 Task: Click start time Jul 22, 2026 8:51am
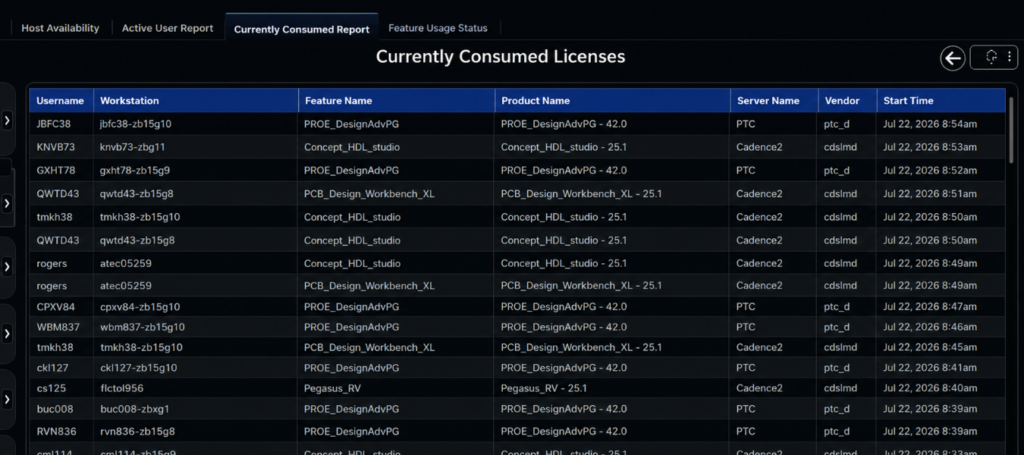930,194
